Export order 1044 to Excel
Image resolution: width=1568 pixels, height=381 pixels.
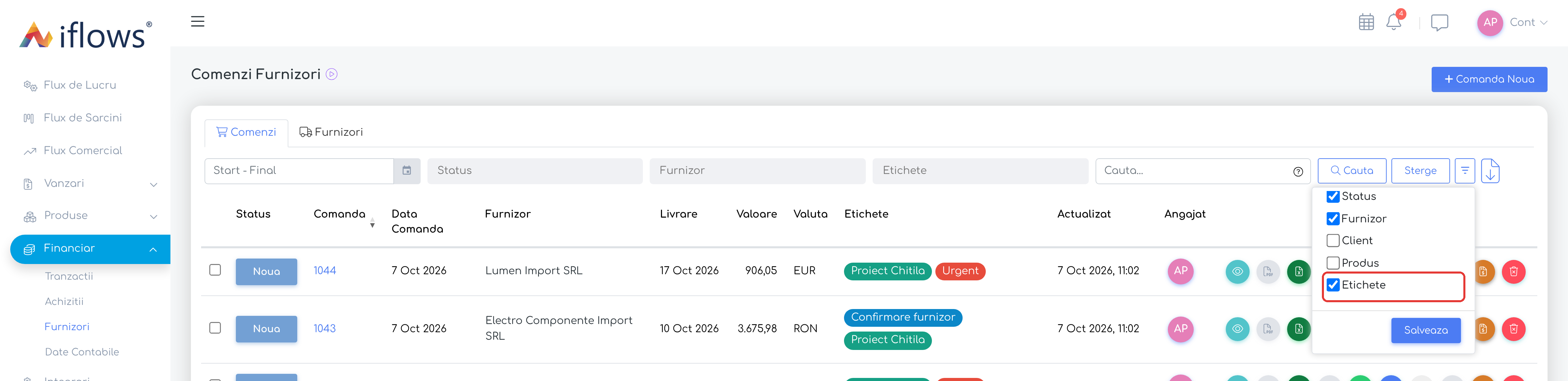[1298, 272]
